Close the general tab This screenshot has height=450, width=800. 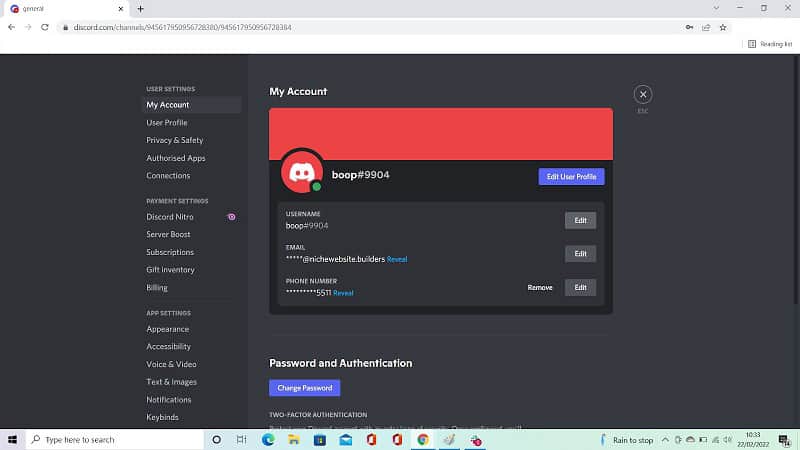120,9
